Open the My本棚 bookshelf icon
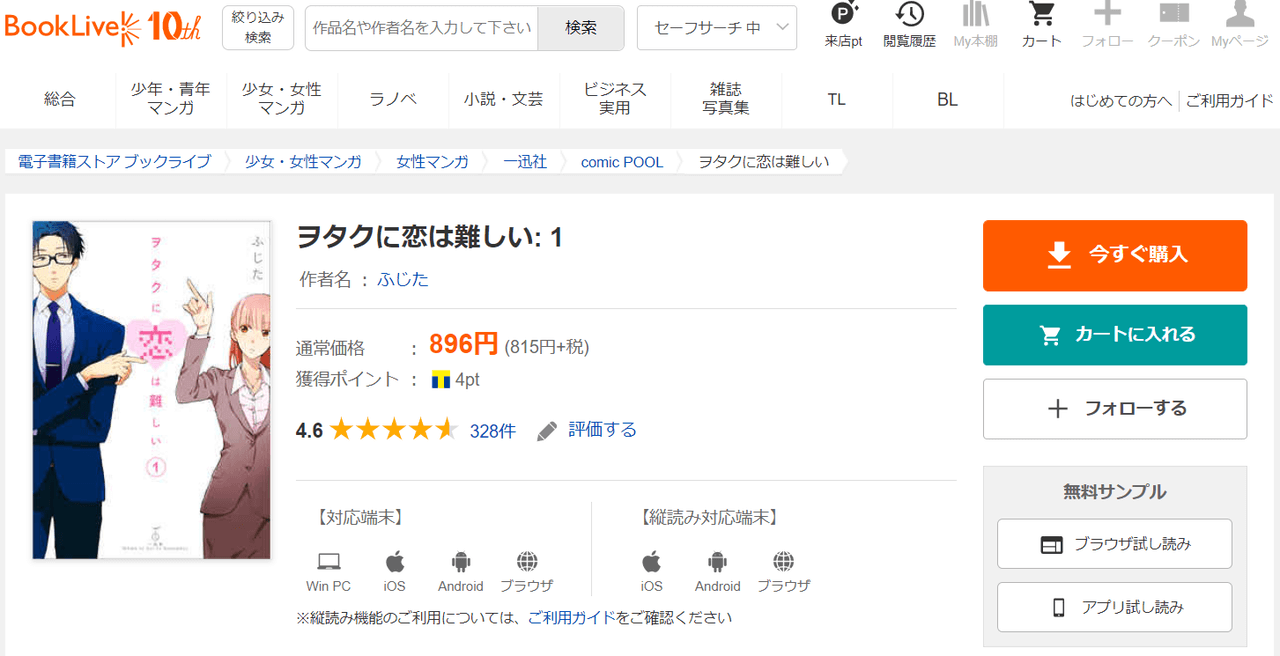Image resolution: width=1280 pixels, height=656 pixels. click(976, 15)
